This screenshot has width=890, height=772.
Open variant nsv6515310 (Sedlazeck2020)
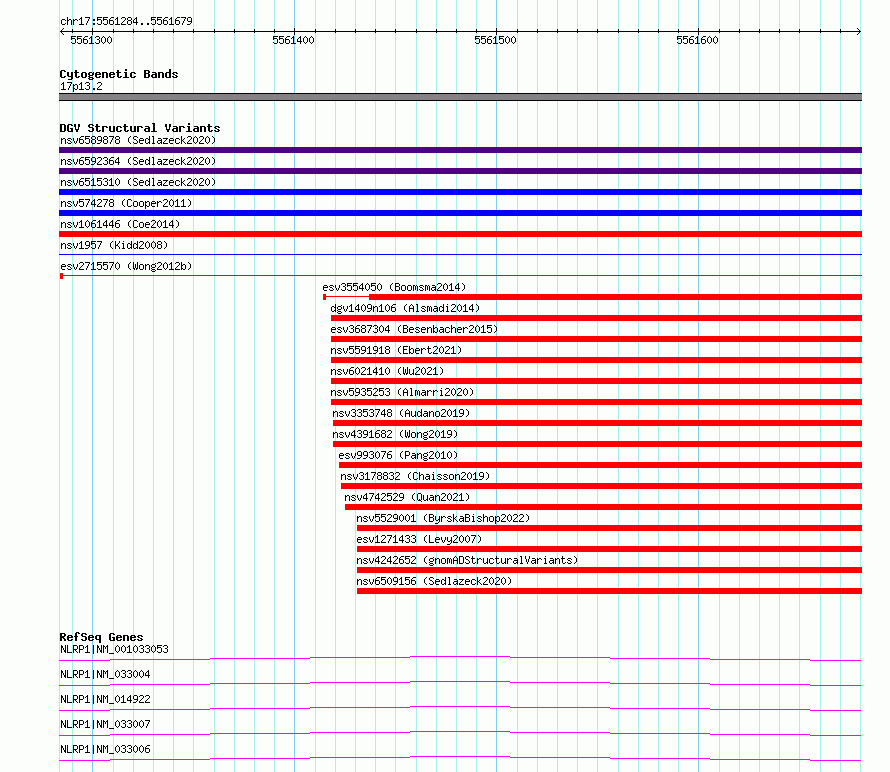click(x=138, y=182)
